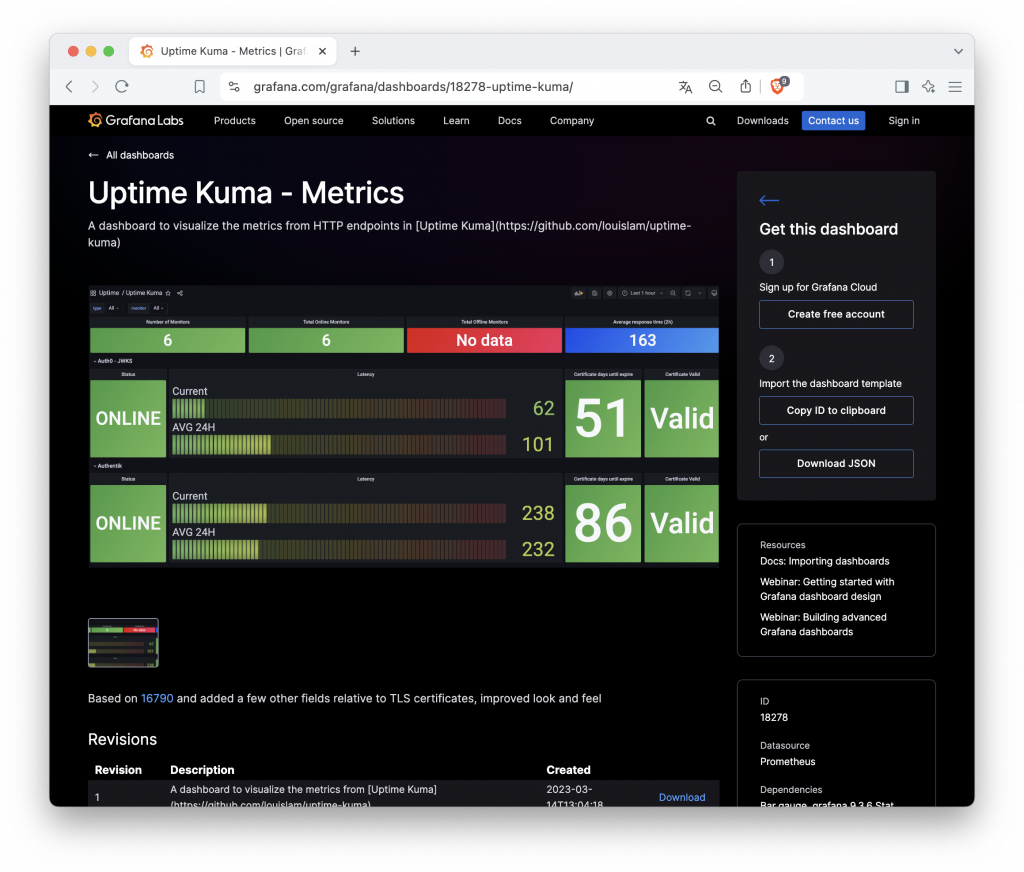The image size is (1024, 872).
Task: Reload the page with refresh icon
Action: click(122, 86)
